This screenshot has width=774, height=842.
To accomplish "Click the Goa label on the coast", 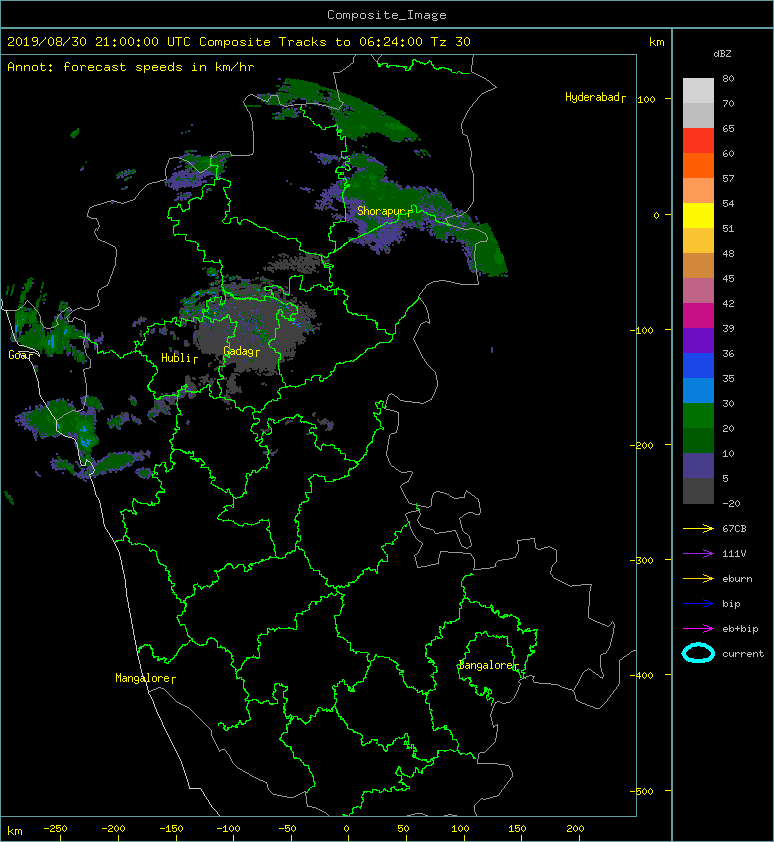I will [20, 355].
